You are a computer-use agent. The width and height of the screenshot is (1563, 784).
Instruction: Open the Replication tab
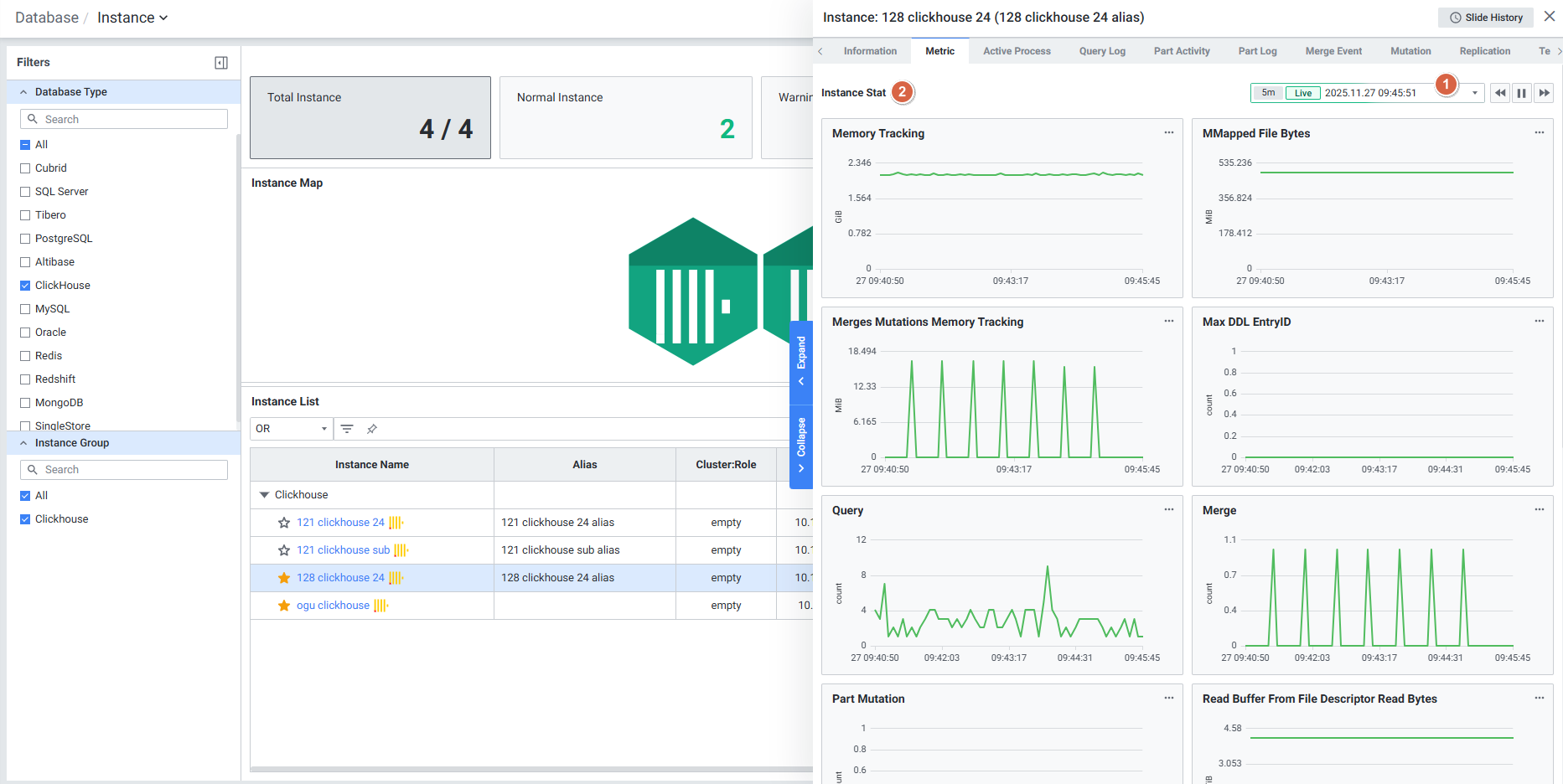coord(1484,51)
